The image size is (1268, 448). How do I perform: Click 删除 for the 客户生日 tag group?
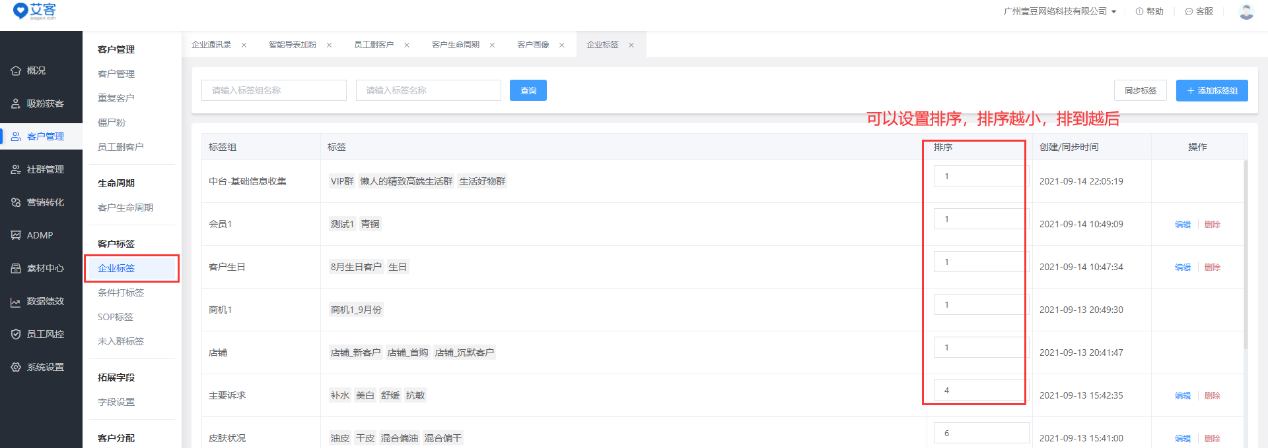1212,268
